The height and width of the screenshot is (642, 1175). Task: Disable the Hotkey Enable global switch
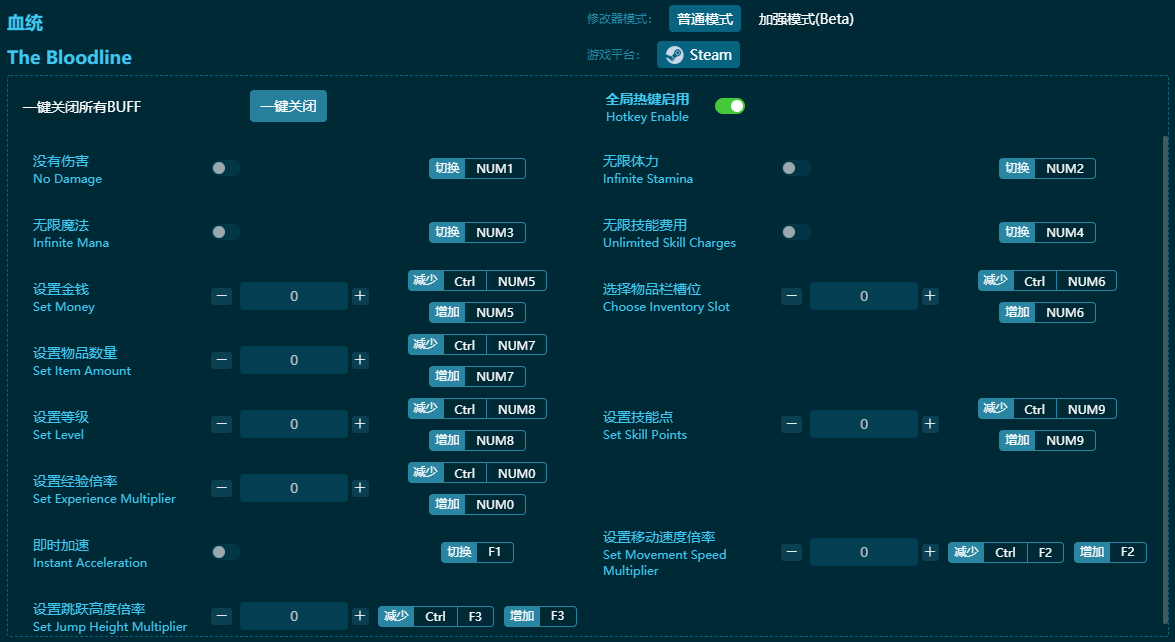[x=730, y=104]
